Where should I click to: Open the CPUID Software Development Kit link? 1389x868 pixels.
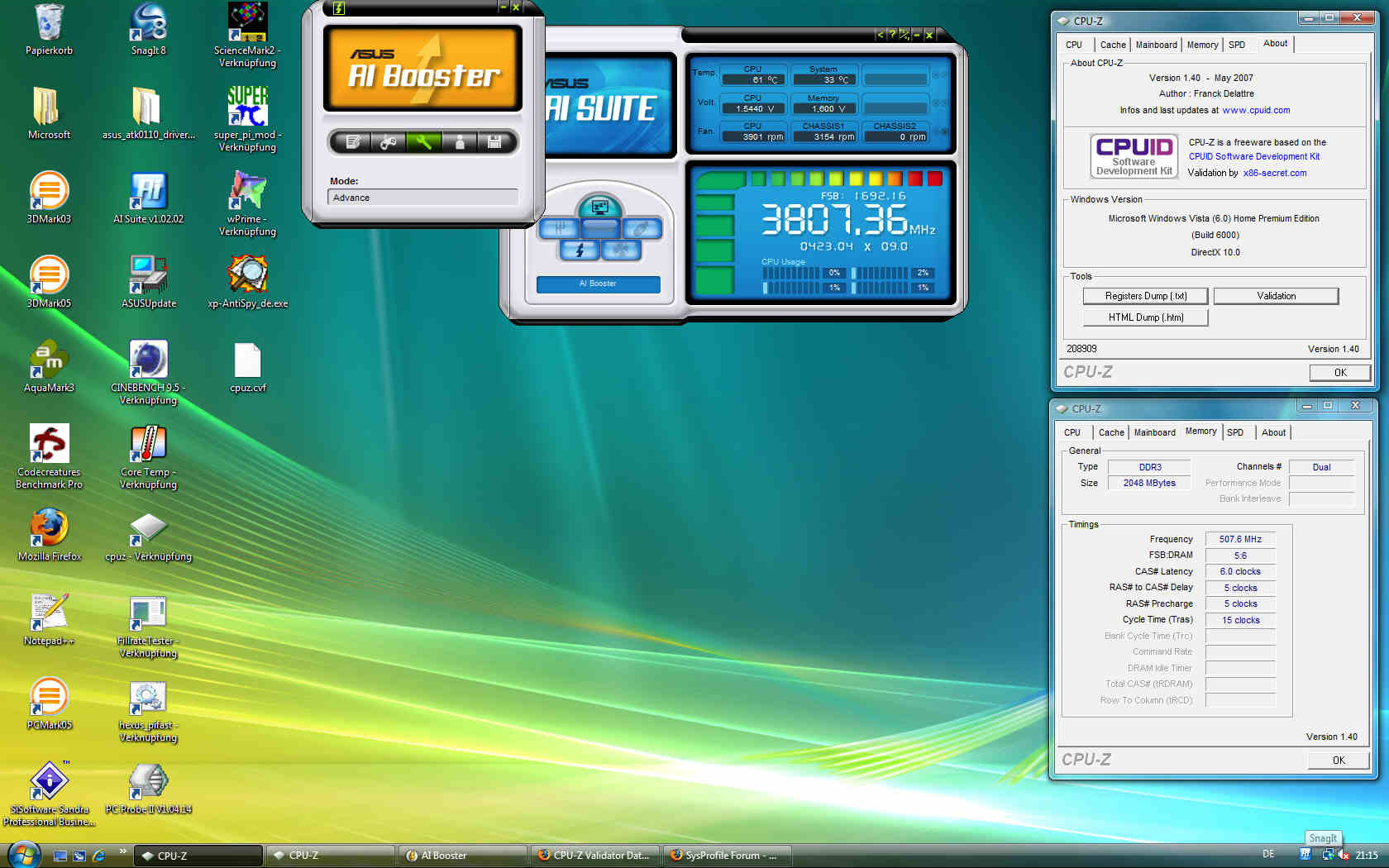[x=1254, y=156]
